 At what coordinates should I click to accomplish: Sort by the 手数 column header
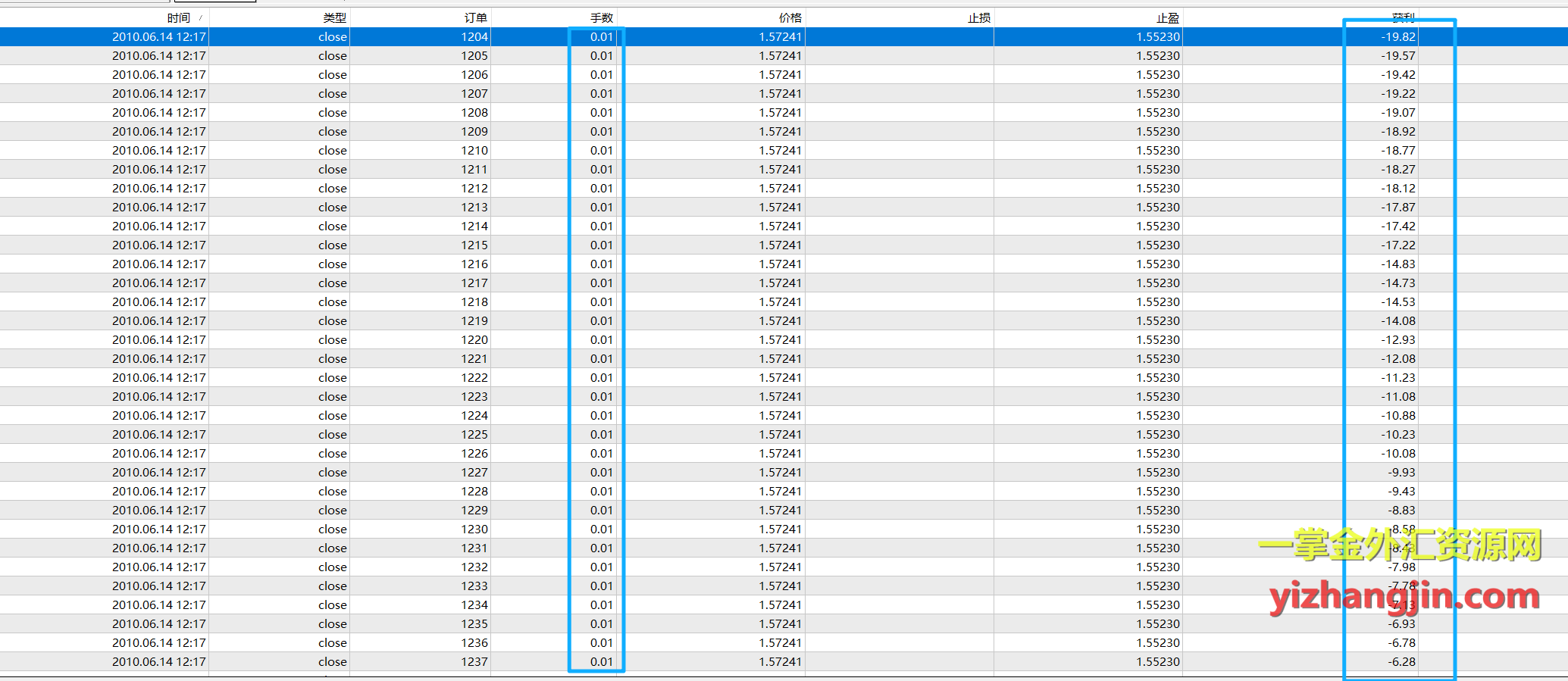[x=601, y=17]
